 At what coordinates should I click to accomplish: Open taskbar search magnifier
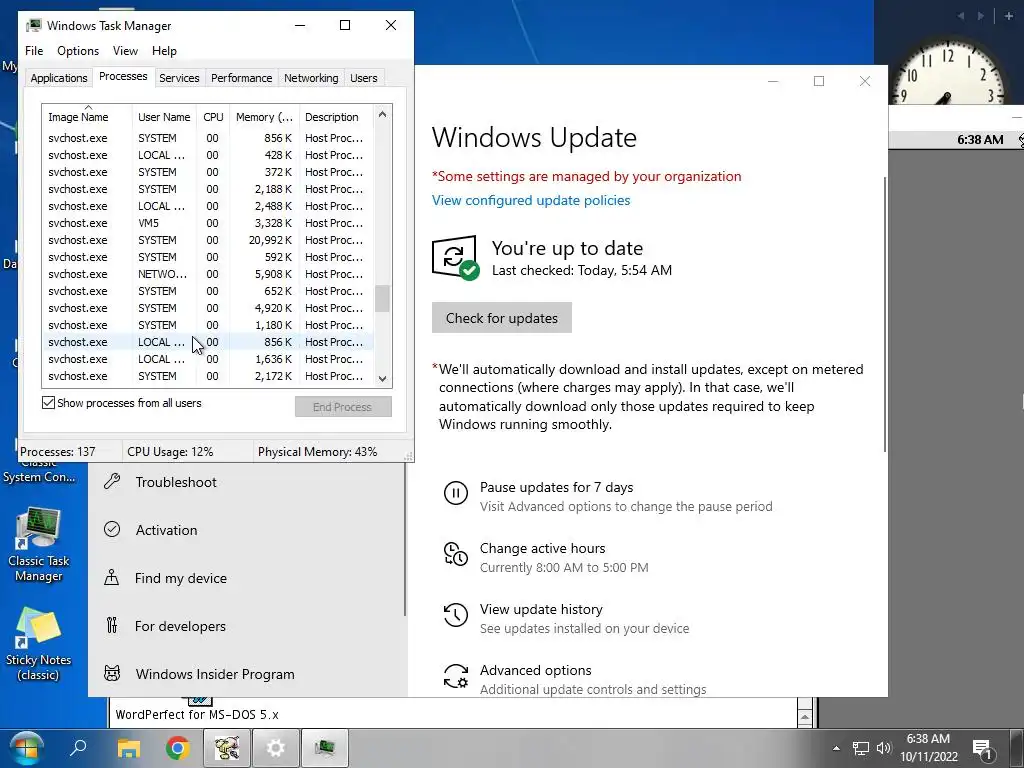[78, 748]
